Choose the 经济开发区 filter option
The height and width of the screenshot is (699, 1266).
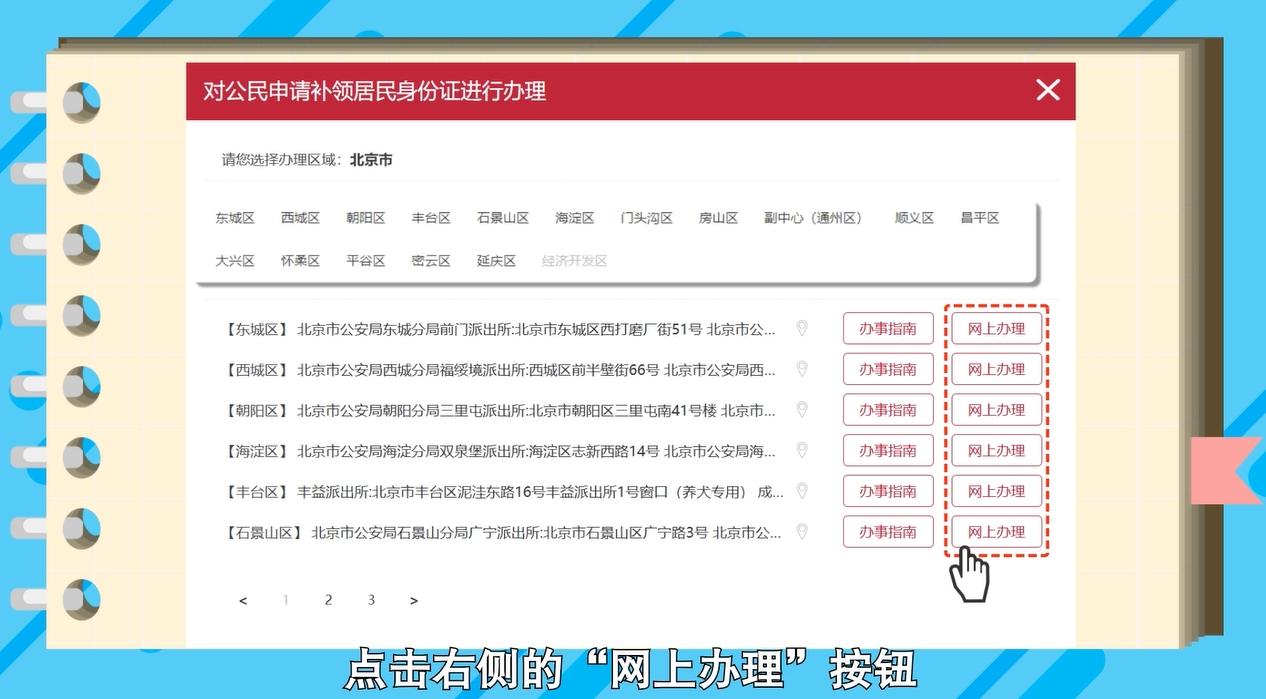coord(577,260)
